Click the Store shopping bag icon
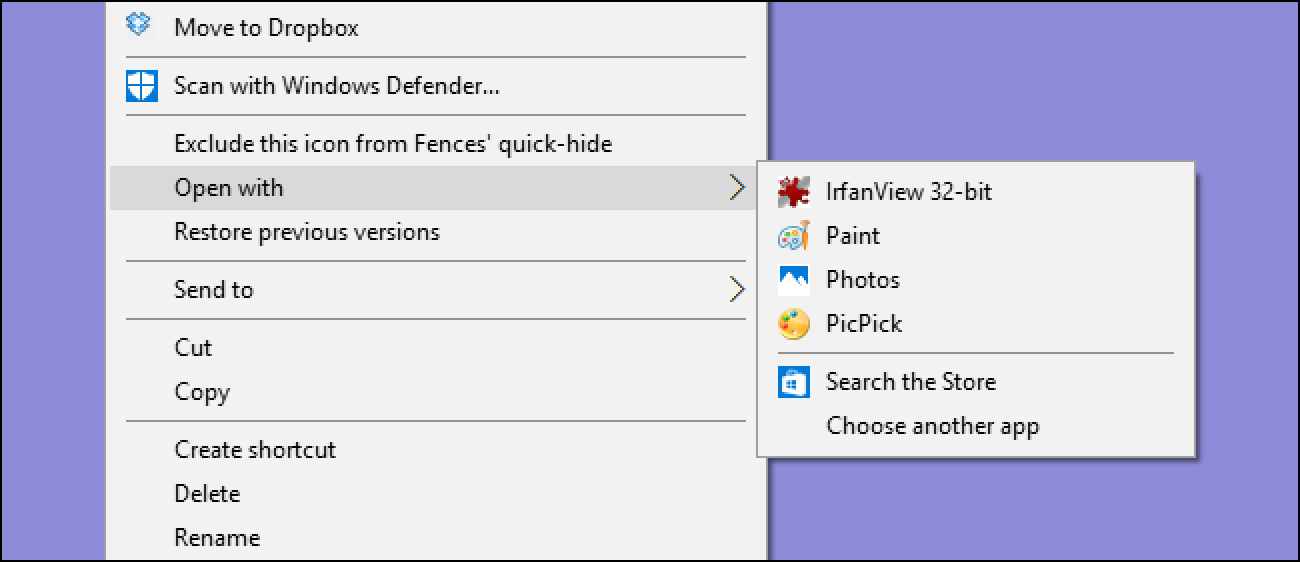 click(x=793, y=382)
